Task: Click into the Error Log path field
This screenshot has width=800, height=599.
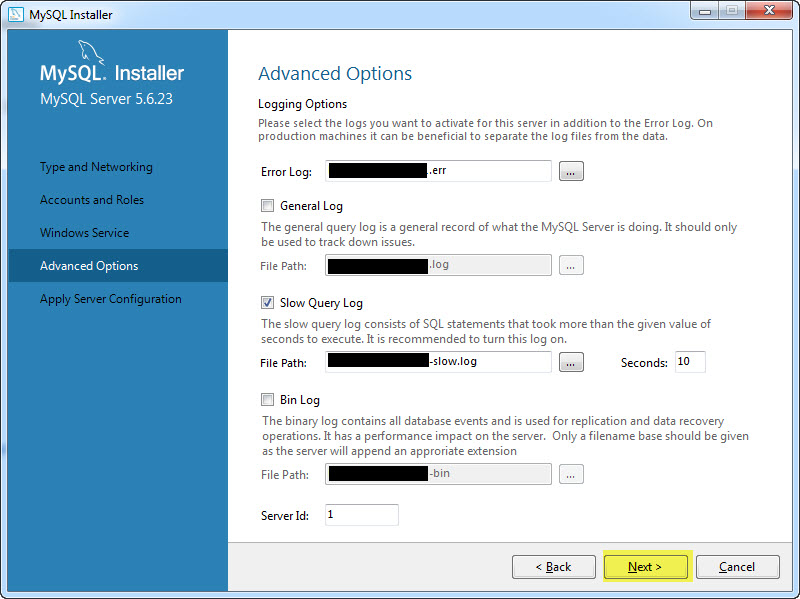Action: click(x=438, y=171)
